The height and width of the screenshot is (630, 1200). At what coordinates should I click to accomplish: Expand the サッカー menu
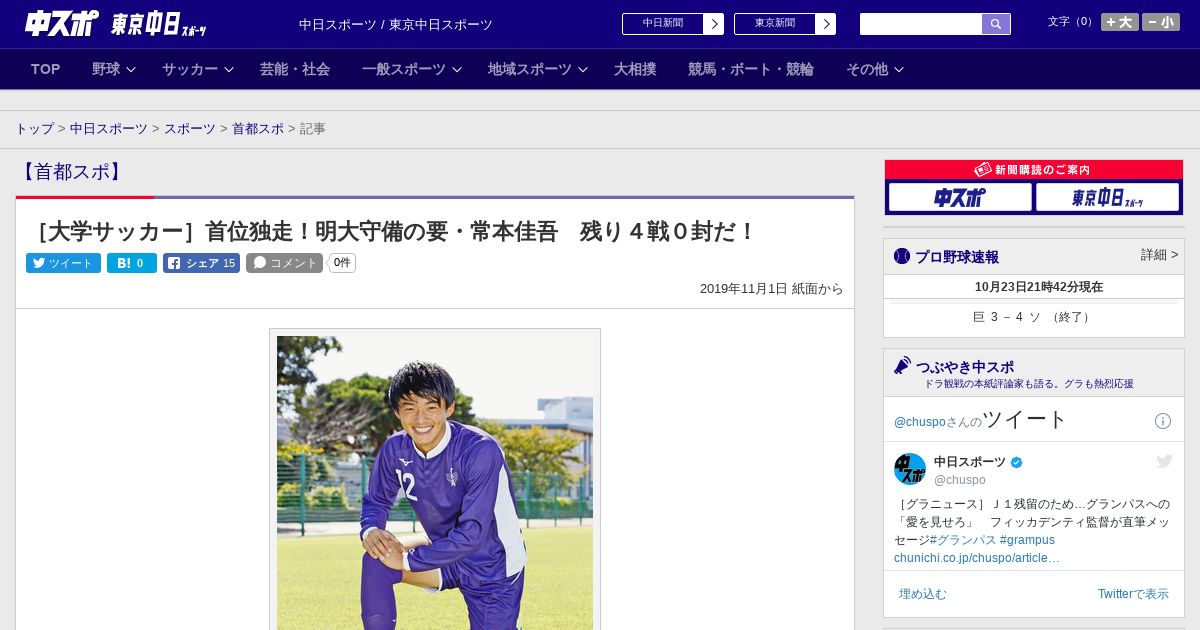198,69
